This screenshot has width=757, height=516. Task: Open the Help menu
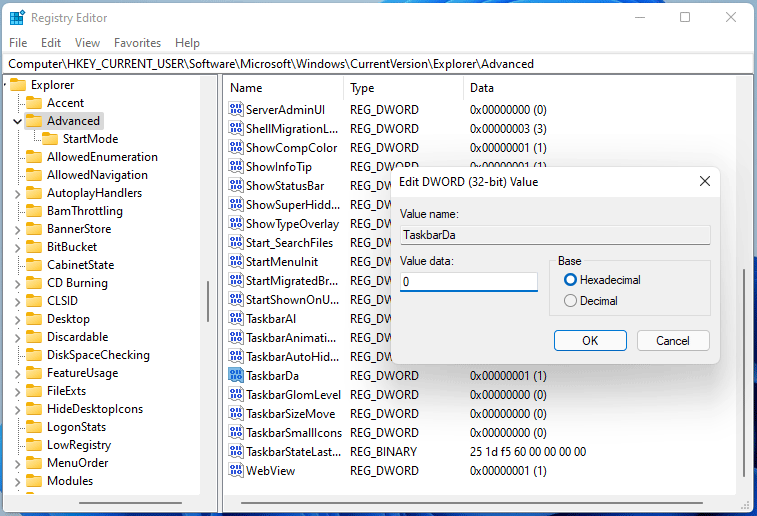(x=187, y=43)
